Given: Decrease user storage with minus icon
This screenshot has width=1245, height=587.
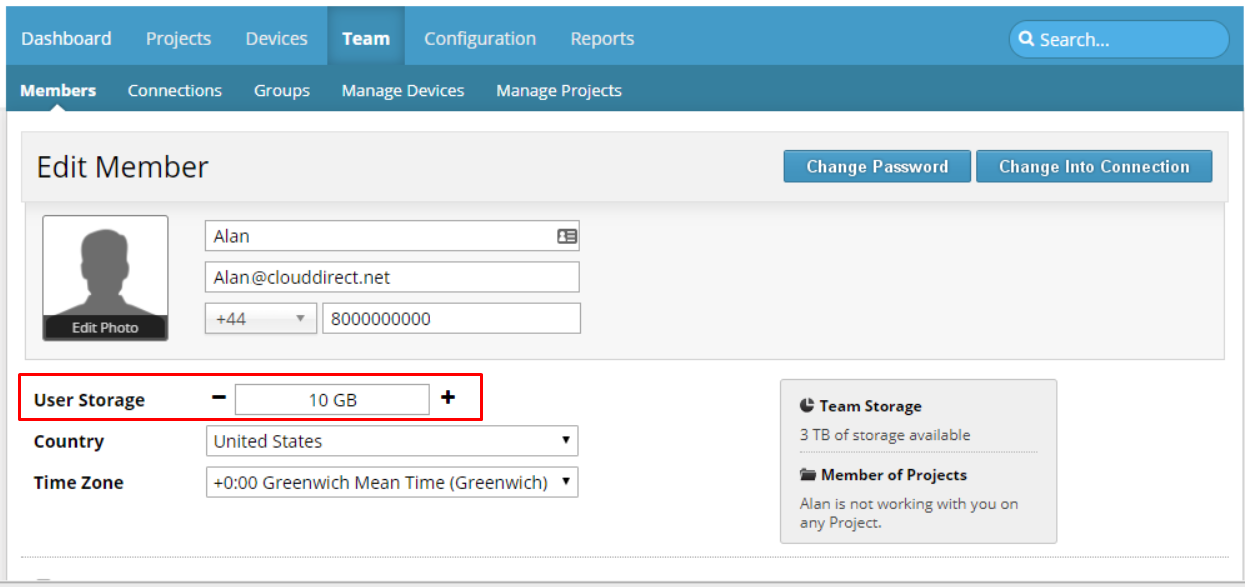Looking at the screenshot, I should click(219, 397).
